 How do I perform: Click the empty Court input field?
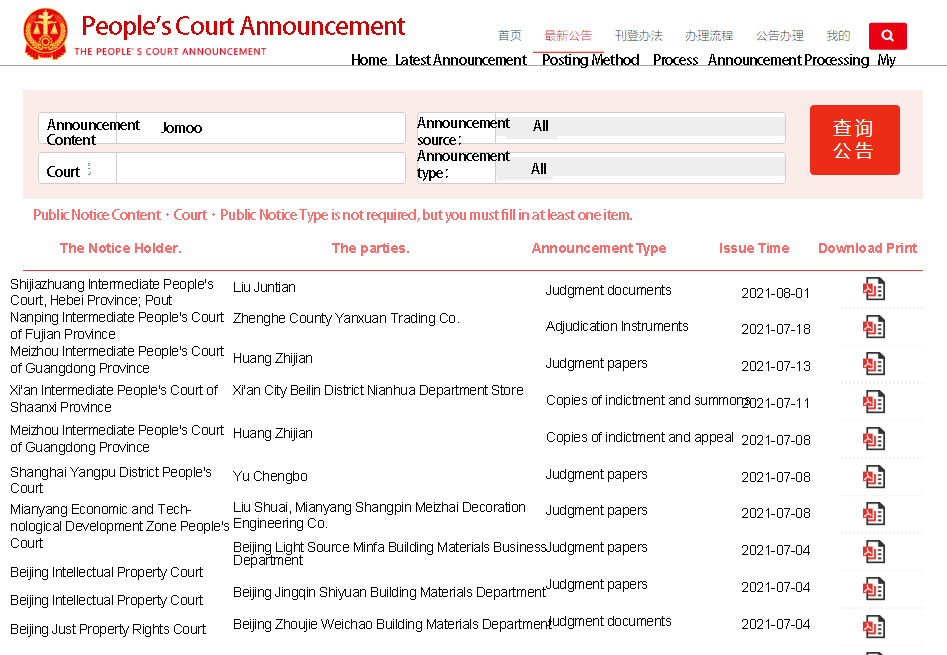coord(260,169)
